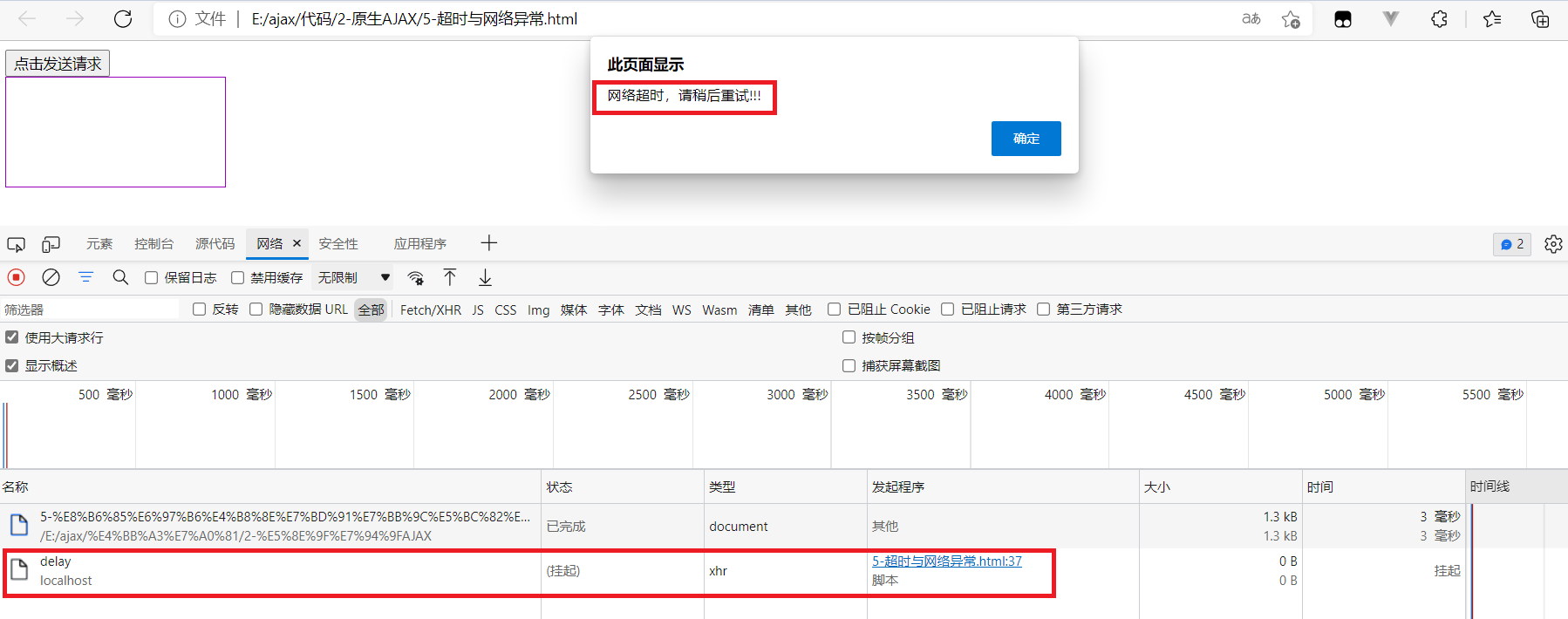This screenshot has height=619, width=1568.
Task: Click the browser address bar URL
Action: (x=414, y=18)
